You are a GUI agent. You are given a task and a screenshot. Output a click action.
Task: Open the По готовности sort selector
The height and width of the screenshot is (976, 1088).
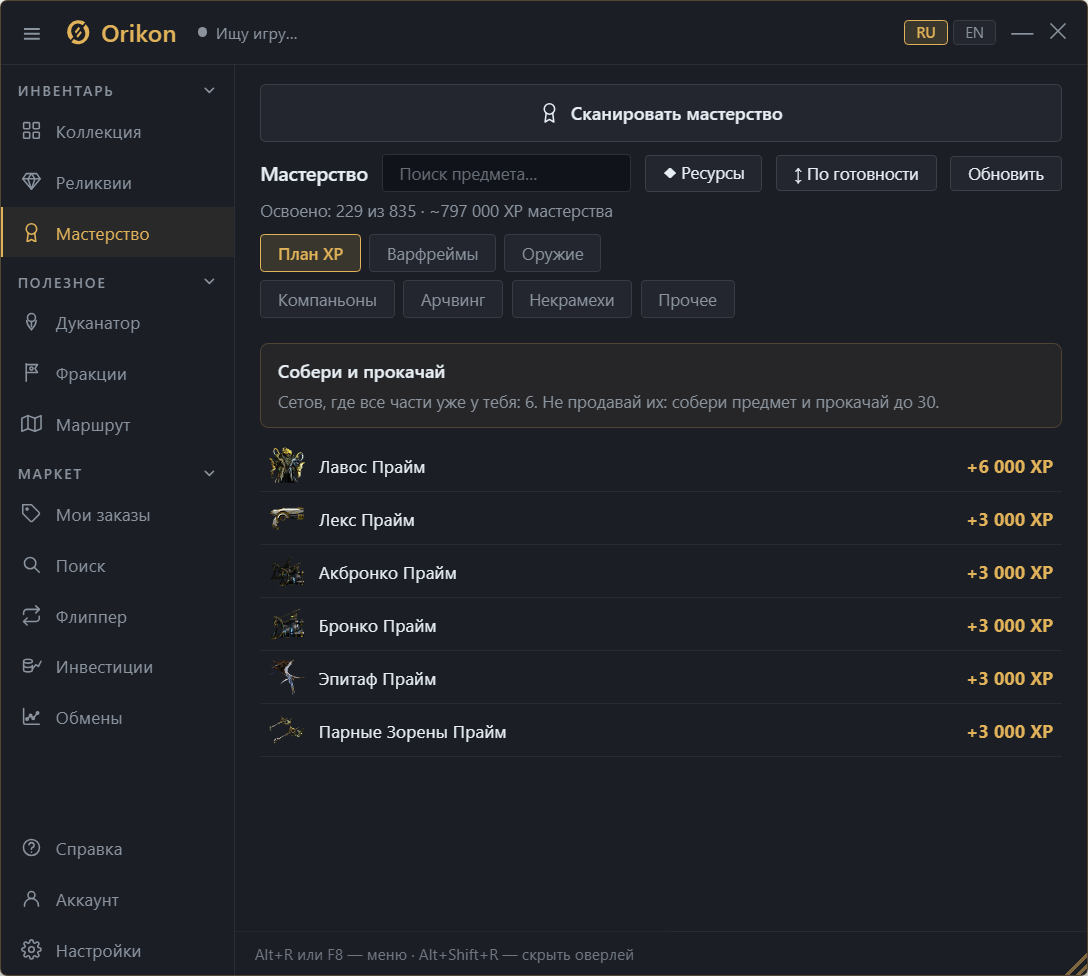click(856, 173)
